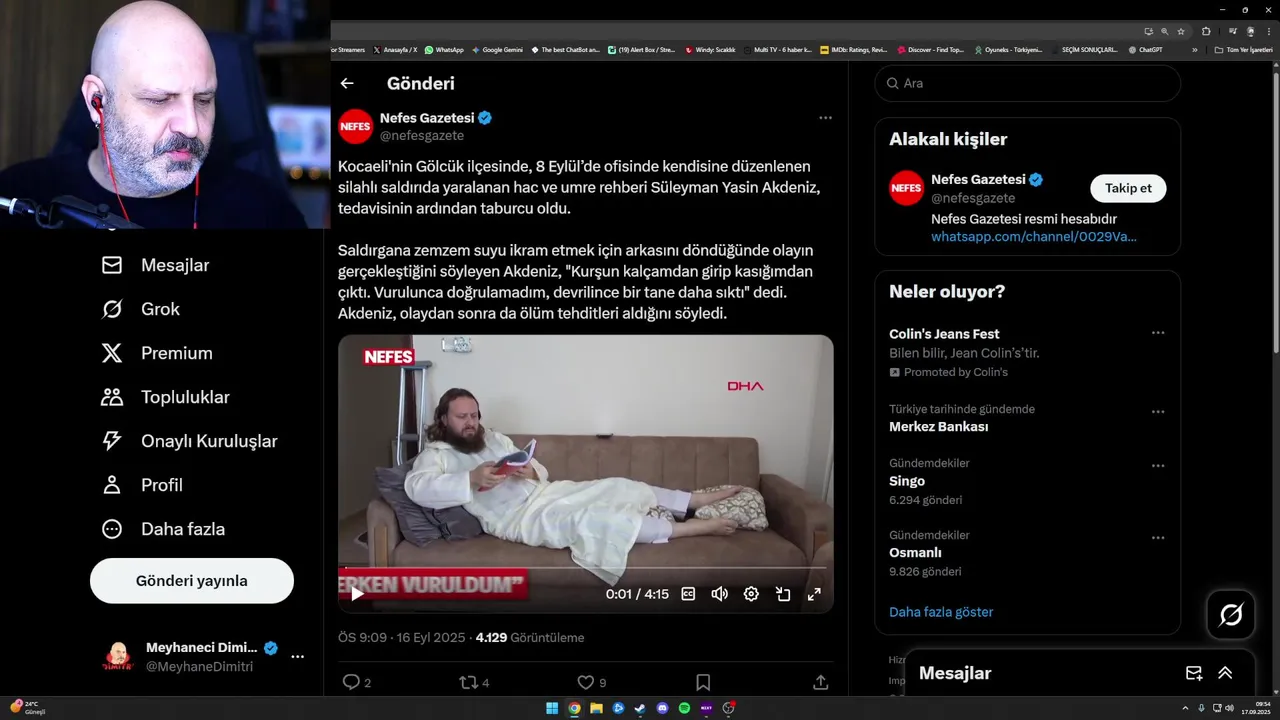The image size is (1280, 720).
Task: Open File Explorer from the taskbar
Action: tap(597, 708)
